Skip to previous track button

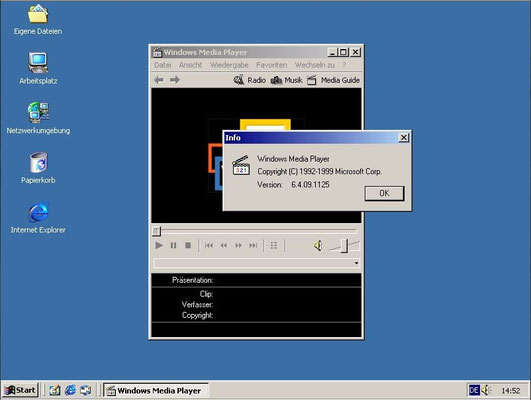(x=209, y=245)
